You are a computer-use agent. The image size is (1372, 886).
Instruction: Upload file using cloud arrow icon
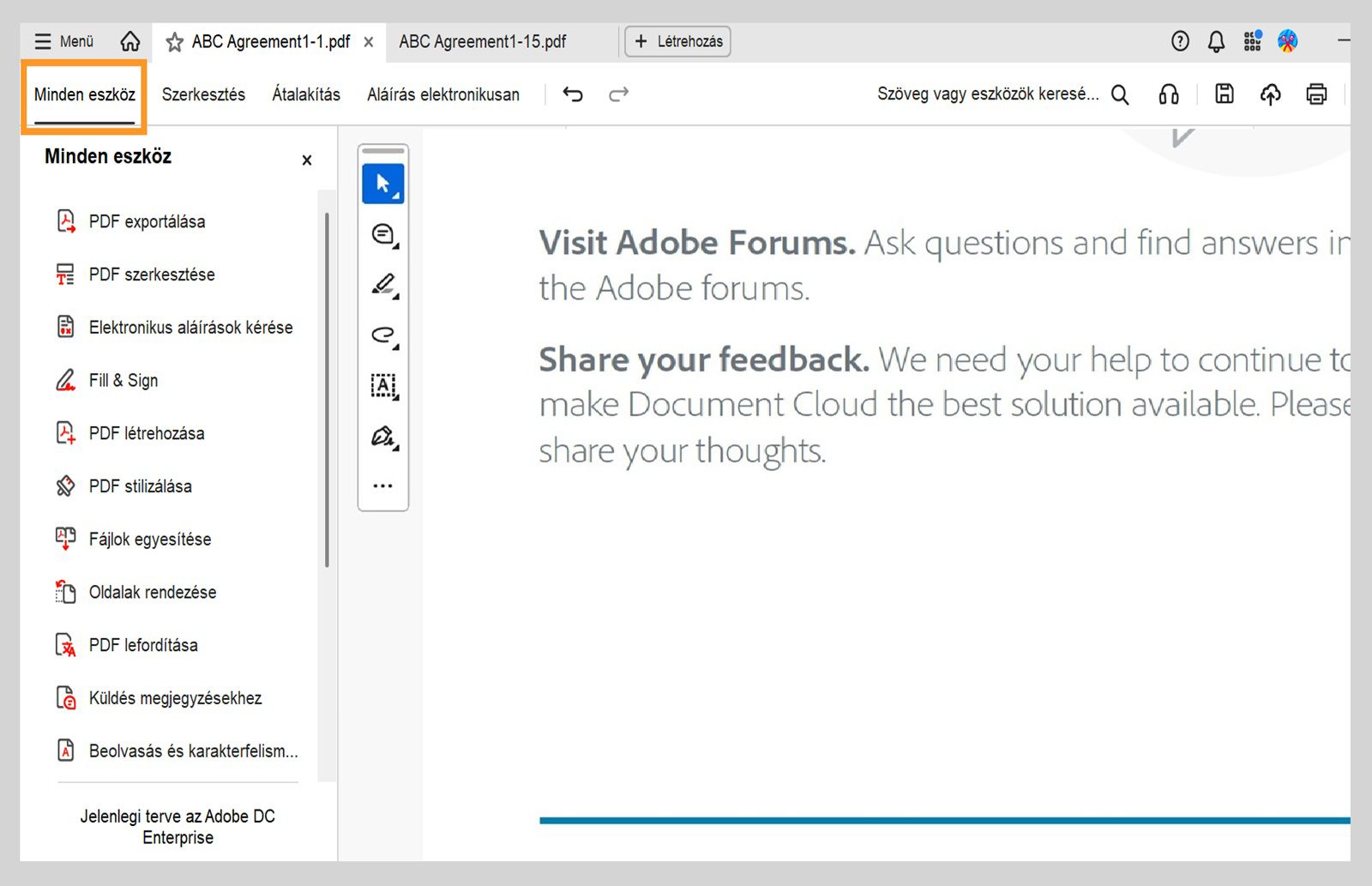(x=1270, y=93)
